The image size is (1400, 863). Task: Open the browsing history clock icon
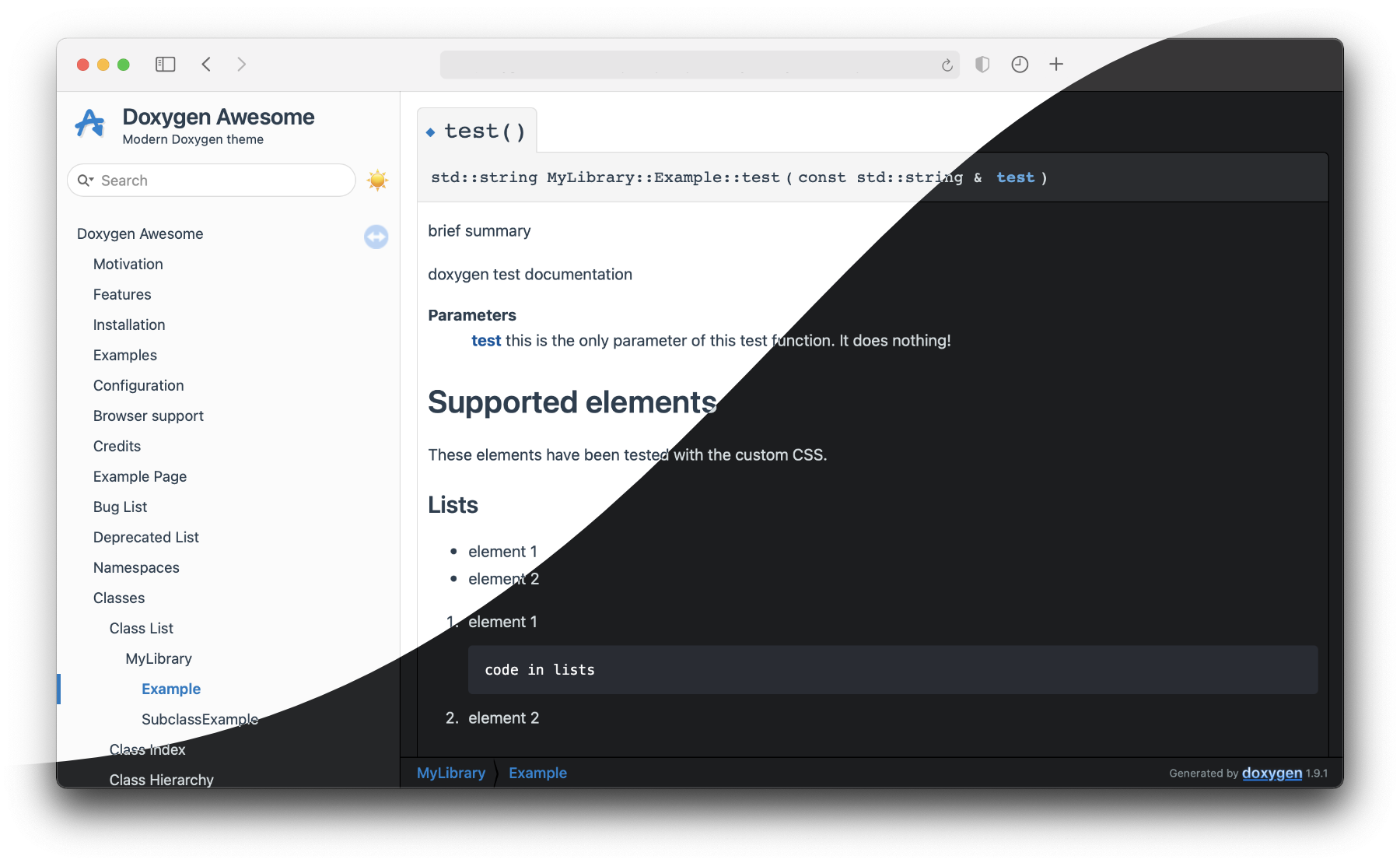pos(1020,65)
